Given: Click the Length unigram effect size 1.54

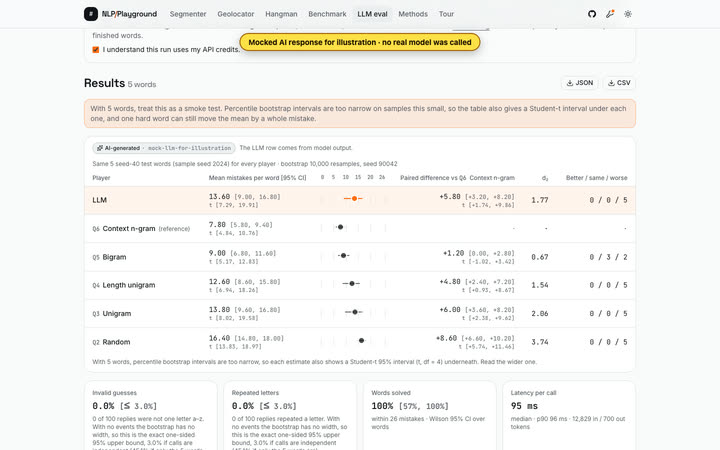Looking at the screenshot, I should 540,285.
